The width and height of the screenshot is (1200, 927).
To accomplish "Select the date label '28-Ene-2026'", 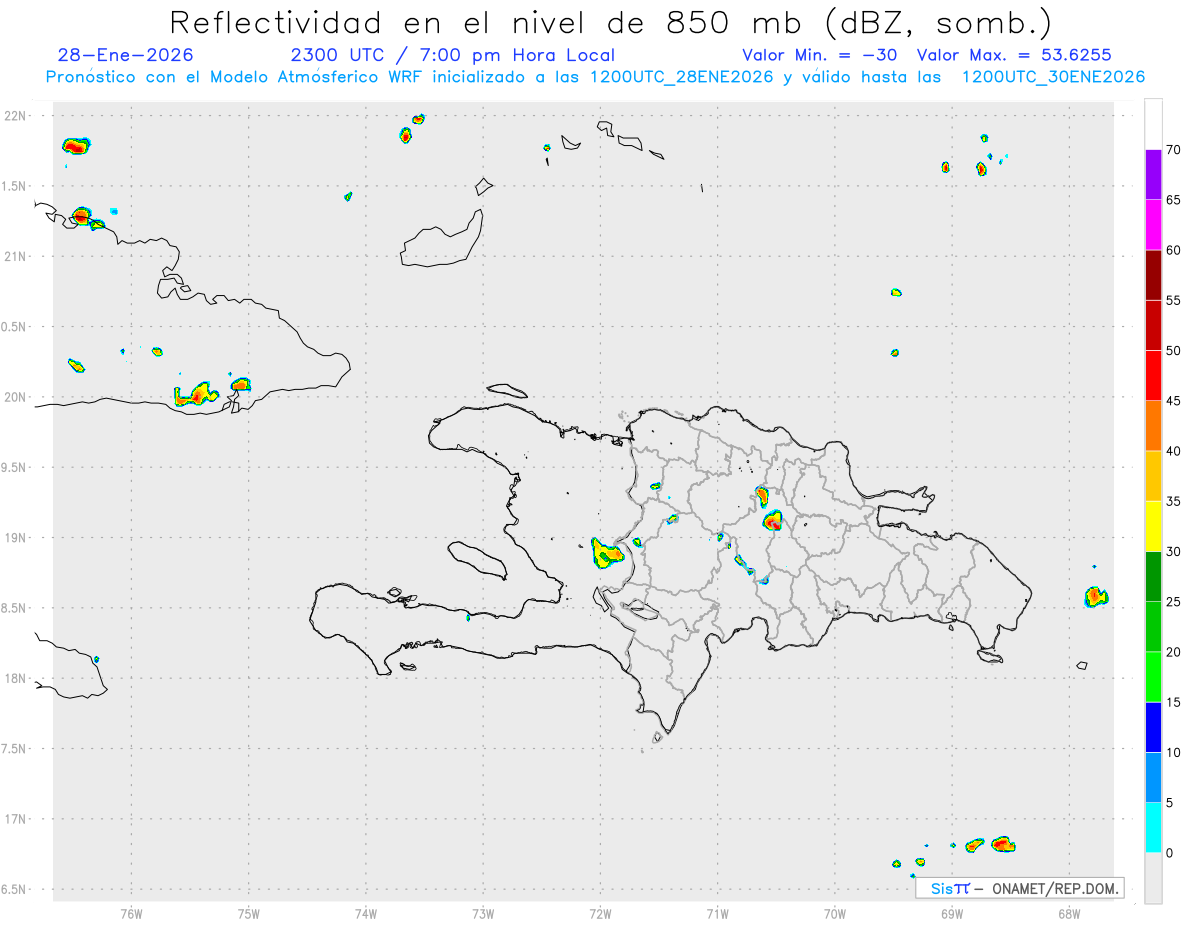I will [126, 55].
